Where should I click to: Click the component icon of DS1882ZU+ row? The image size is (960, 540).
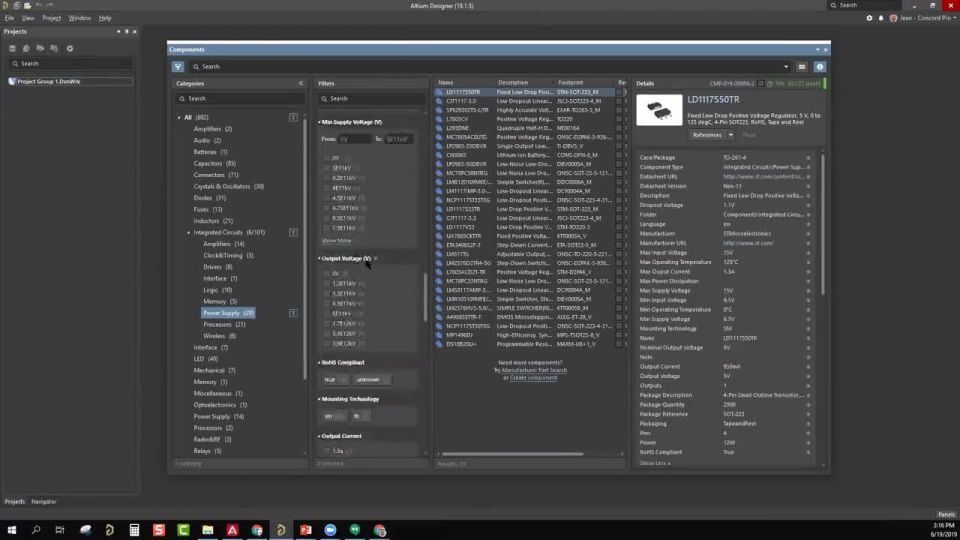tap(439, 344)
